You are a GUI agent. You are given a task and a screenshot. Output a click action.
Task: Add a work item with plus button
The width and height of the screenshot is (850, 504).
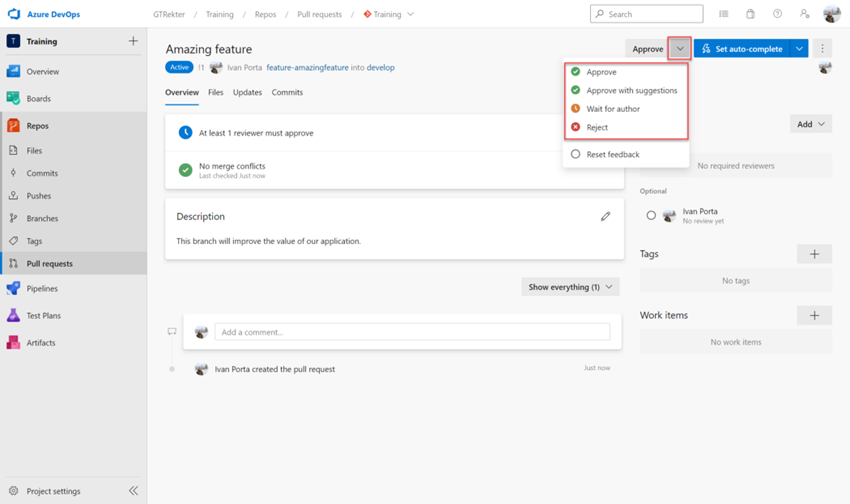(x=814, y=315)
